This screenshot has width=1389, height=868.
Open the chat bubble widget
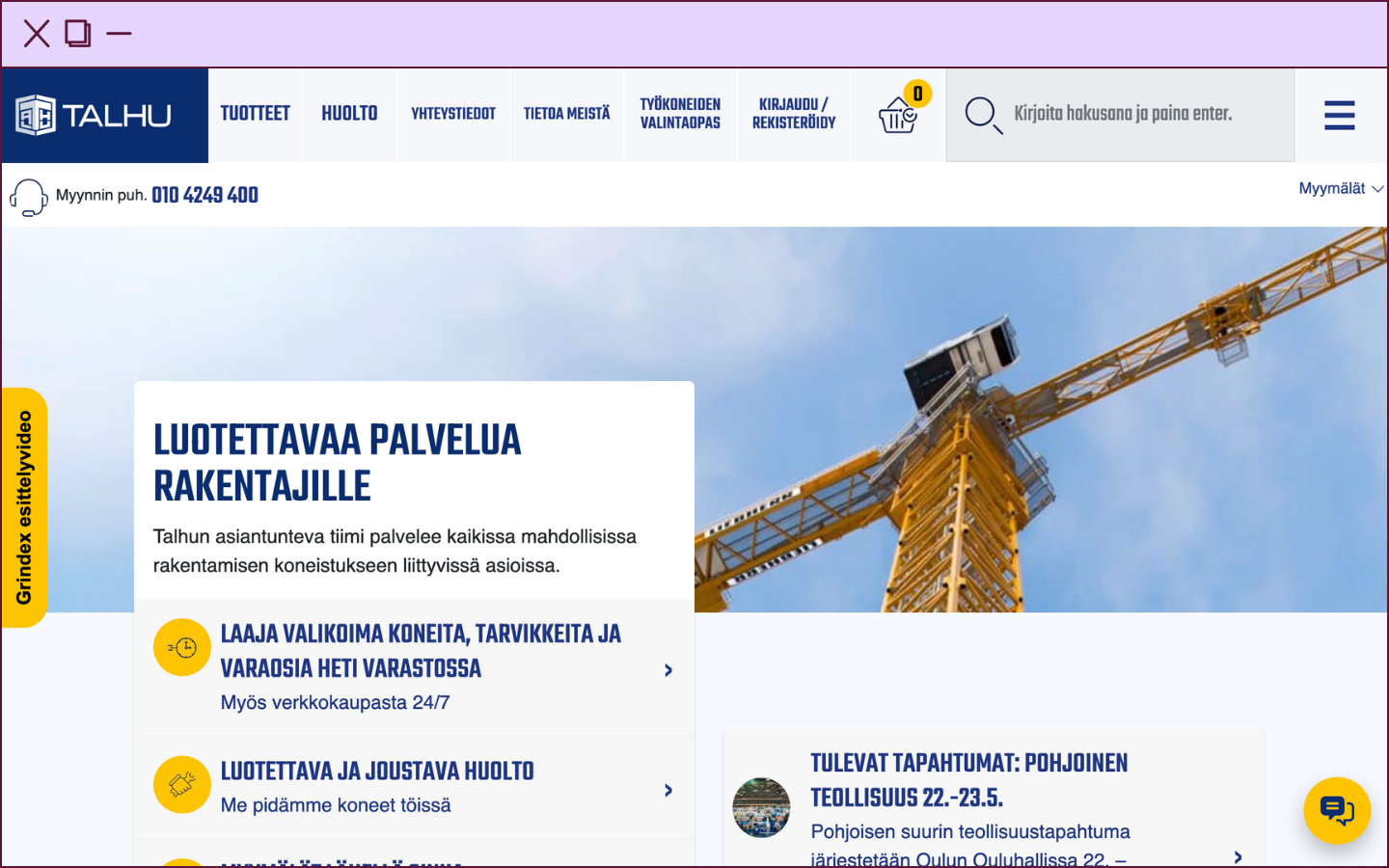pyautogui.click(x=1336, y=810)
